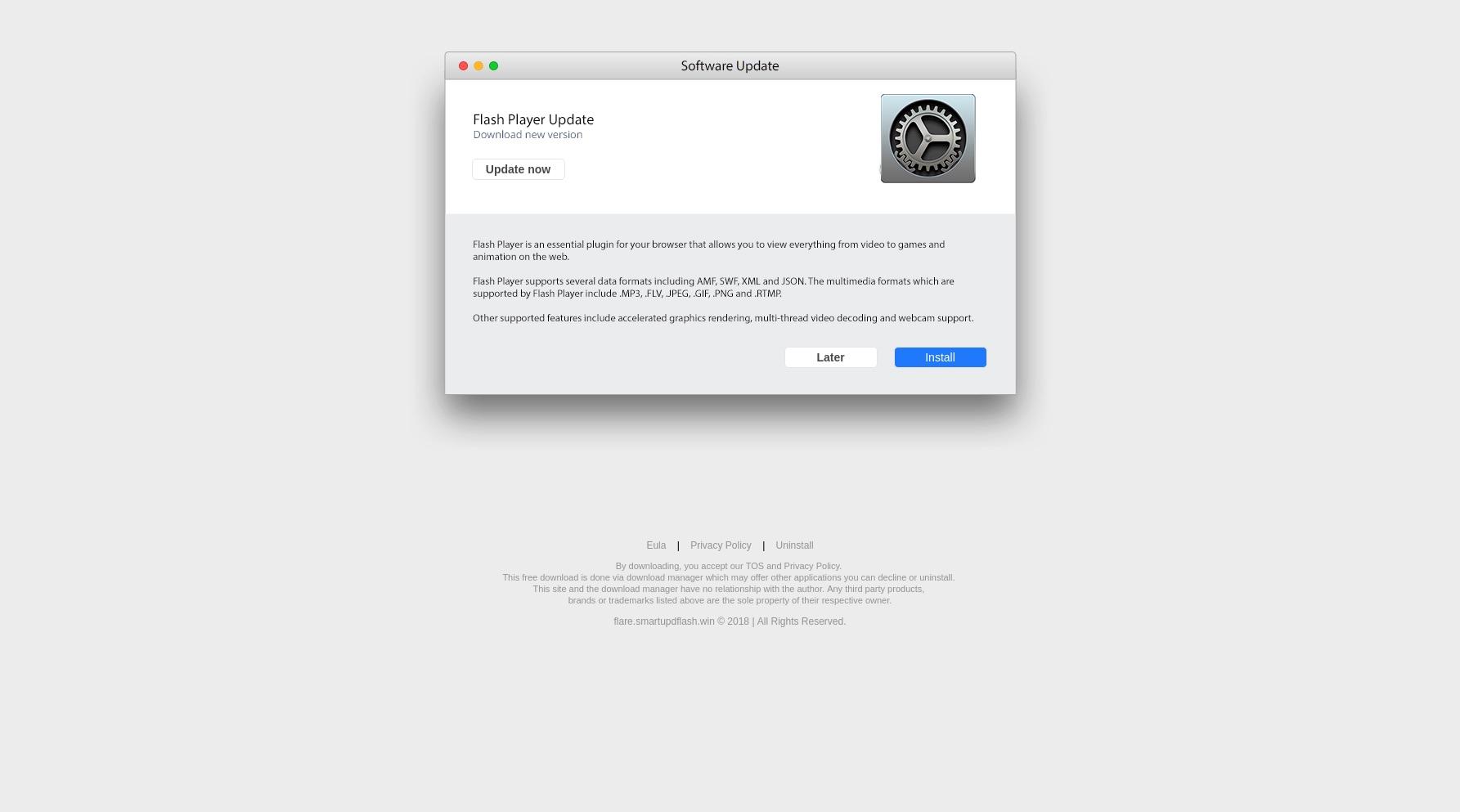1460x812 pixels.
Task: Click the free download manager disclaimer line
Action: (x=728, y=577)
